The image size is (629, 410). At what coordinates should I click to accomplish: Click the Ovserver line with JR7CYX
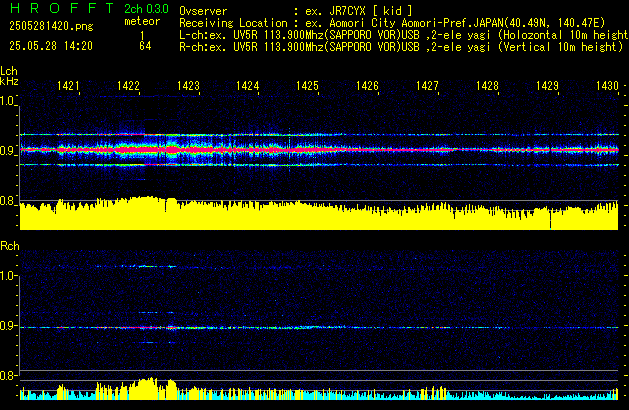(296, 11)
